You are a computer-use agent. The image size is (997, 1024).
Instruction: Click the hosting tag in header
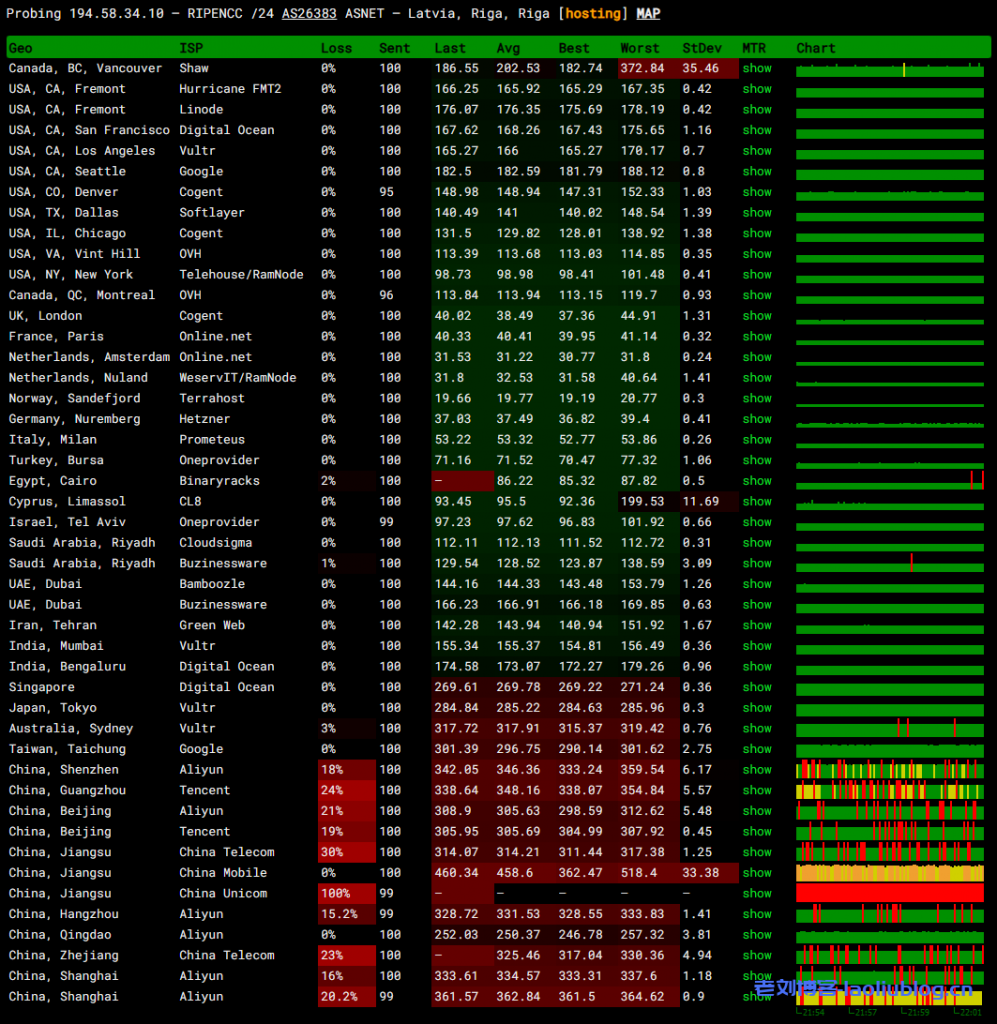[x=596, y=14]
